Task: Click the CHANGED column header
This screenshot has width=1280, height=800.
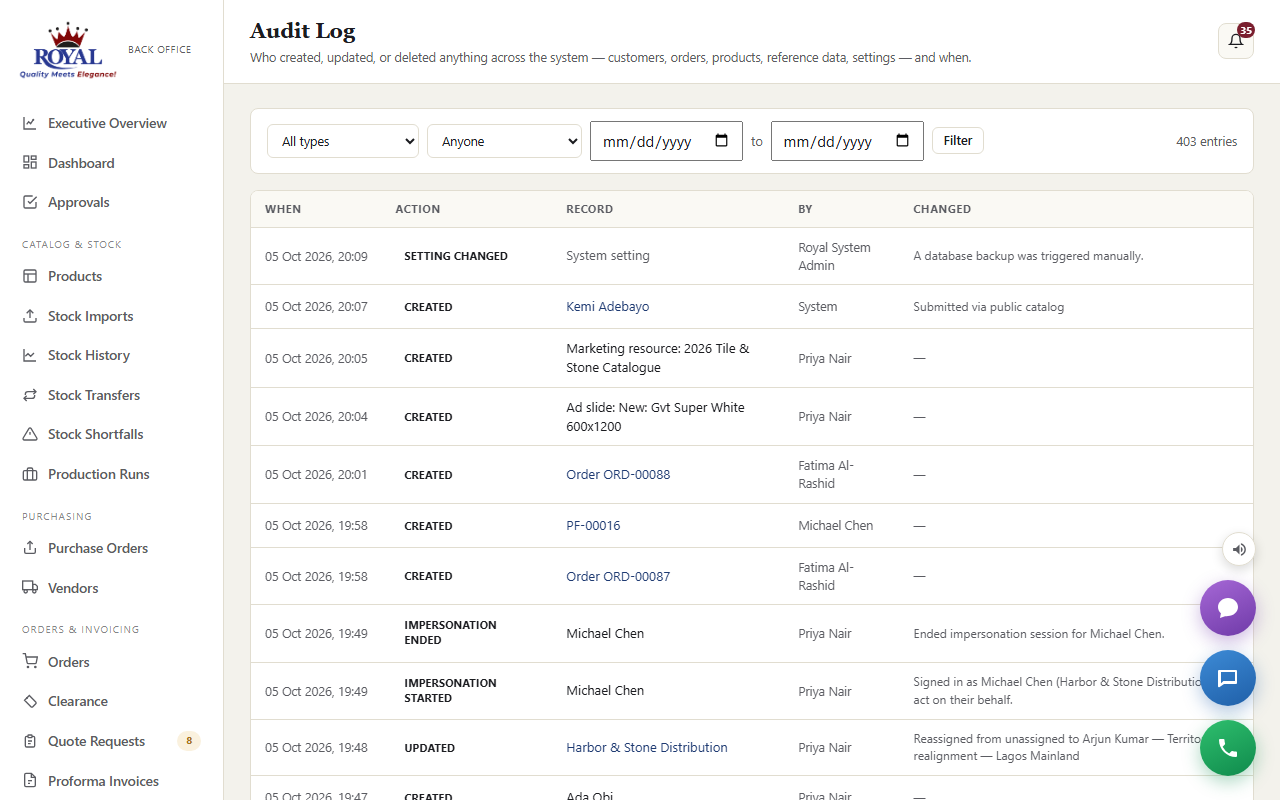Action: (942, 209)
